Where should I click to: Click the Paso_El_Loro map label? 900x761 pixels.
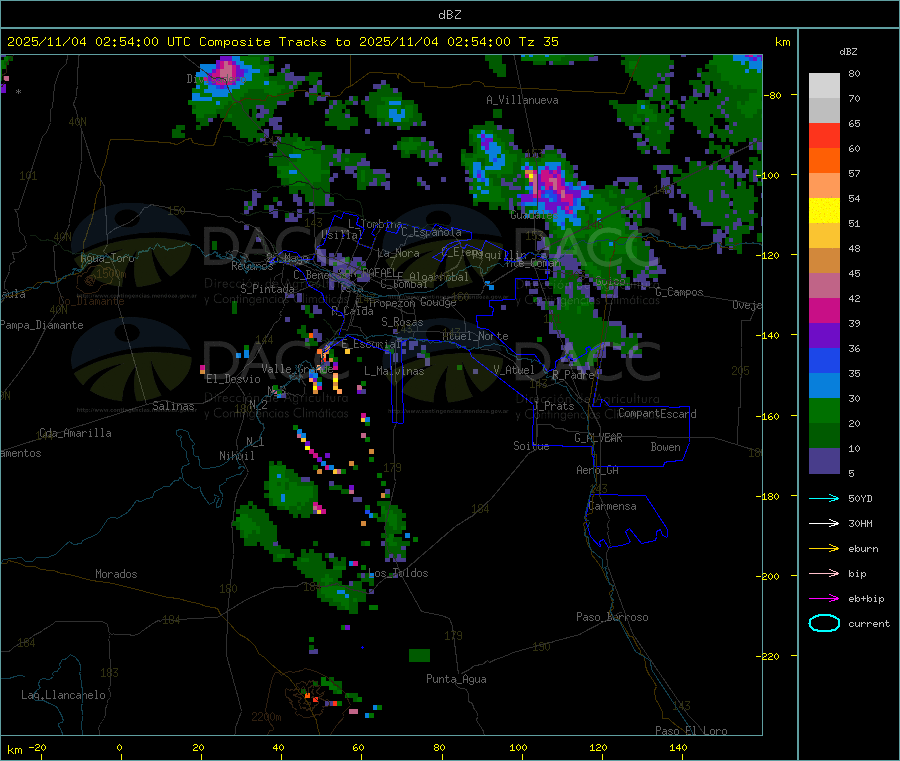tap(691, 731)
